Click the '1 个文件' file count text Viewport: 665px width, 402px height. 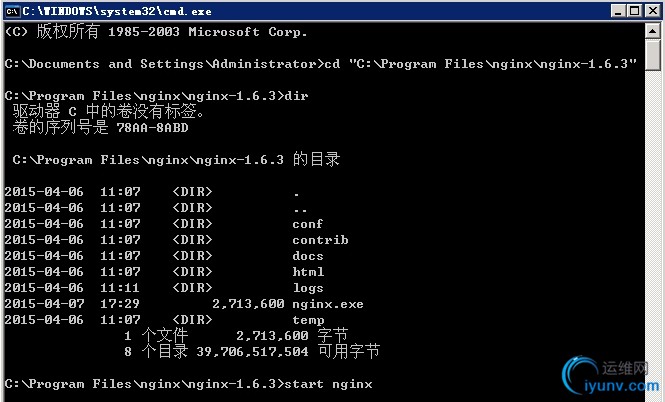coord(156,335)
